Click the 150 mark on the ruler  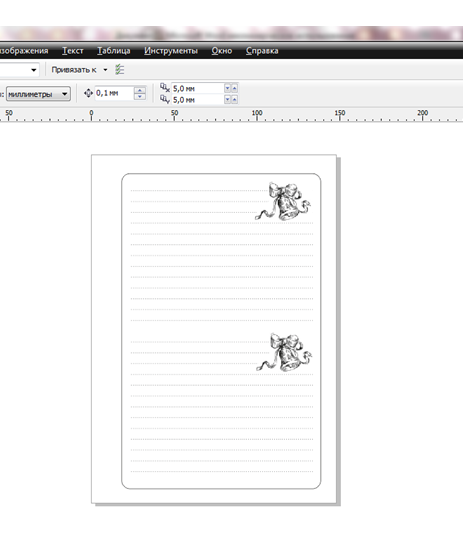[340, 113]
